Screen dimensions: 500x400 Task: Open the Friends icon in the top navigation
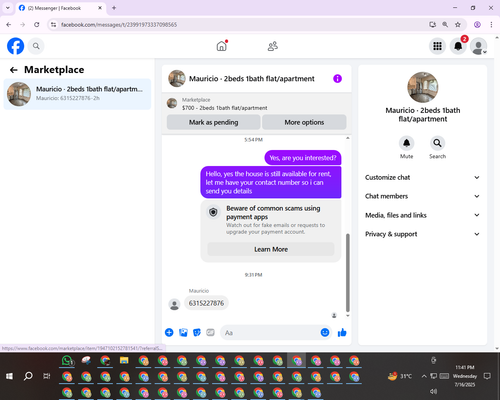pos(273,46)
